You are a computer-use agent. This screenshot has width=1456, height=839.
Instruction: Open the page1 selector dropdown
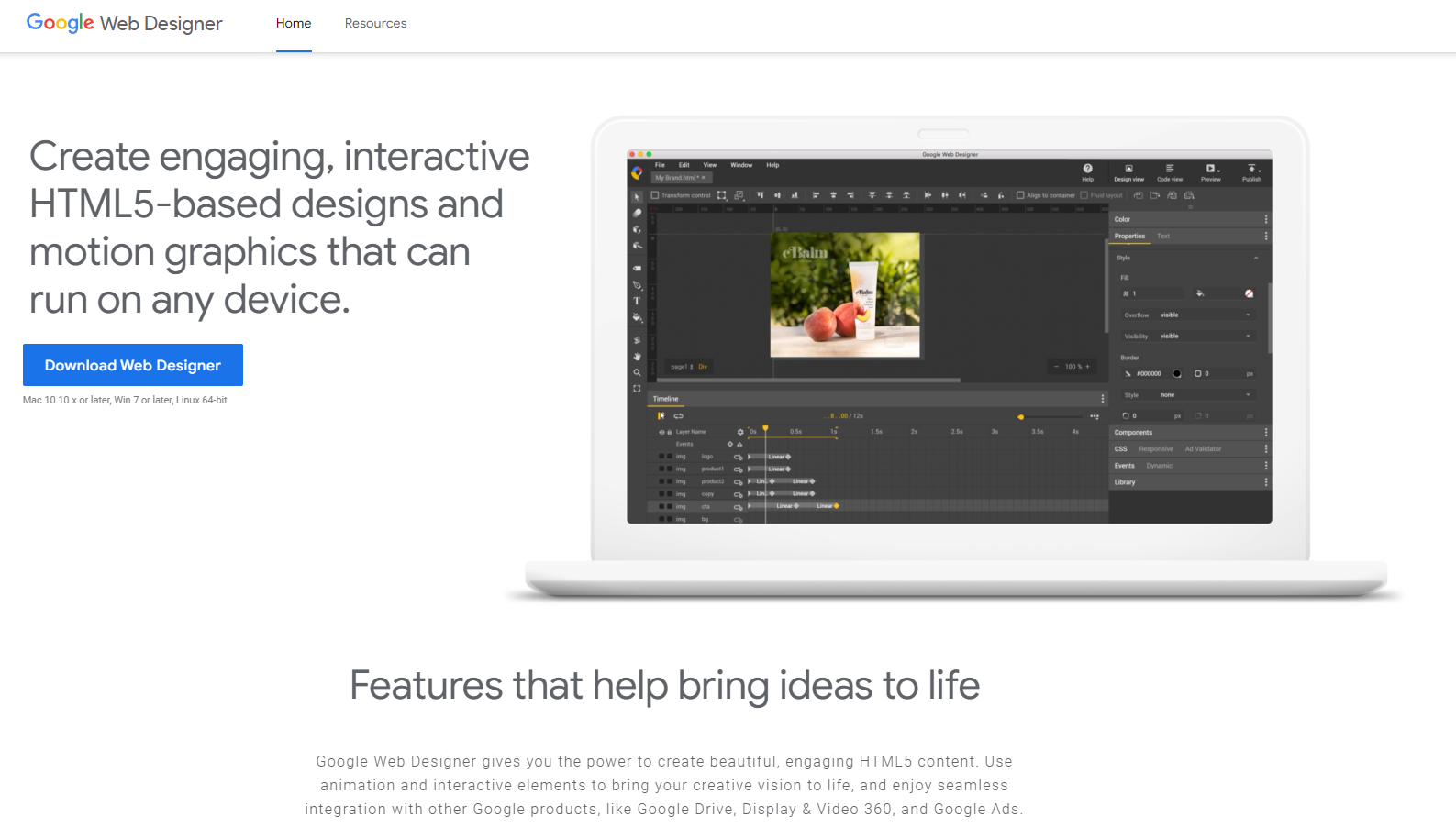coord(682,367)
